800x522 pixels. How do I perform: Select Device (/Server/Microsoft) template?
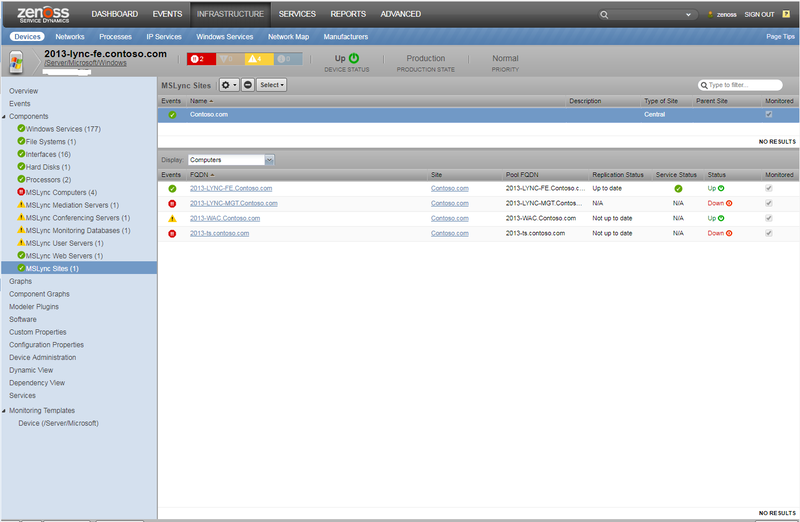[59, 424]
